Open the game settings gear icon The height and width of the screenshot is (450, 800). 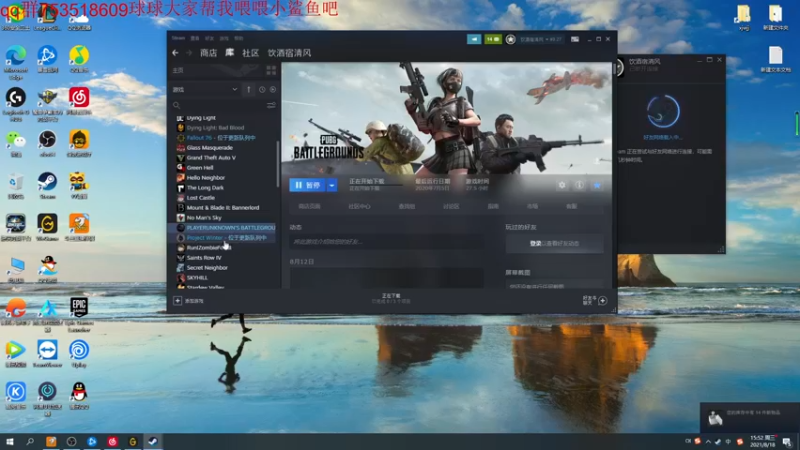pyautogui.click(x=562, y=185)
